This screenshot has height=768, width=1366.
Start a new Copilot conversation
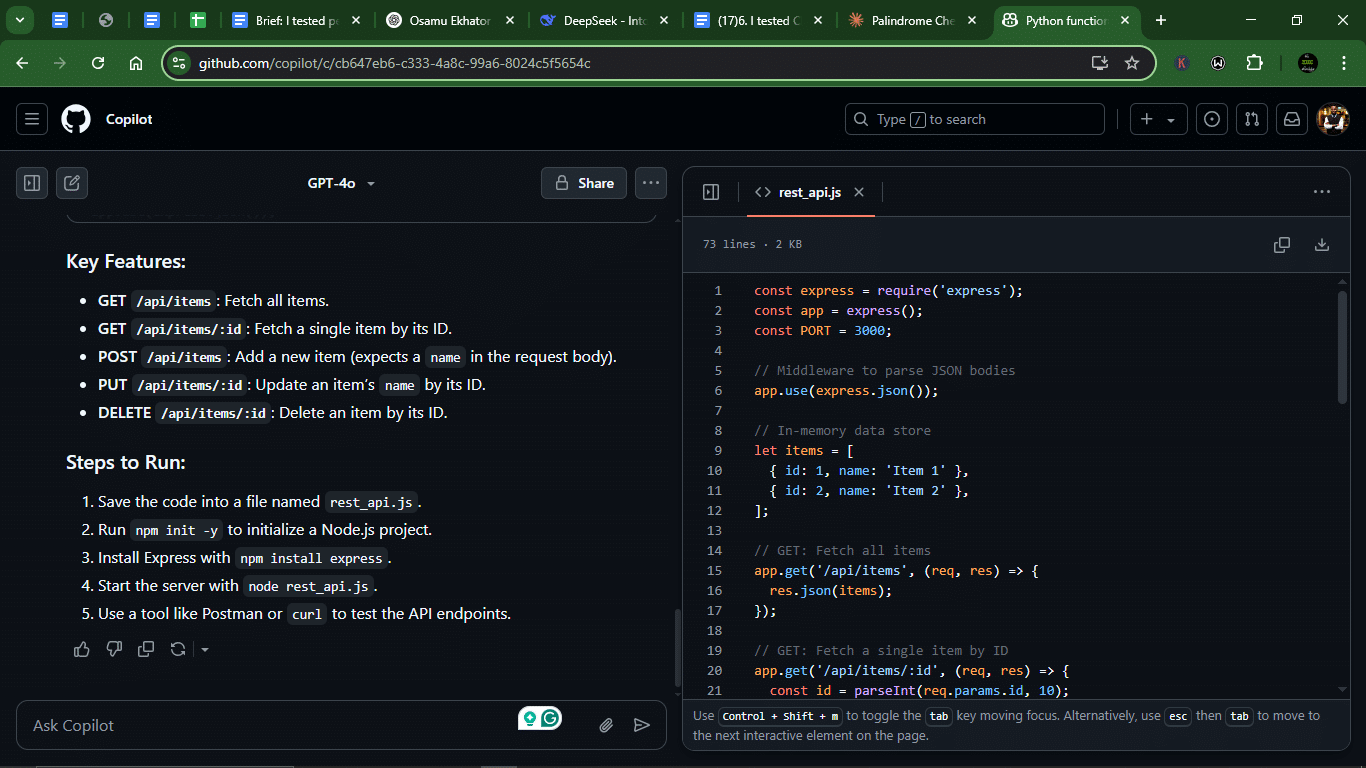[72, 183]
